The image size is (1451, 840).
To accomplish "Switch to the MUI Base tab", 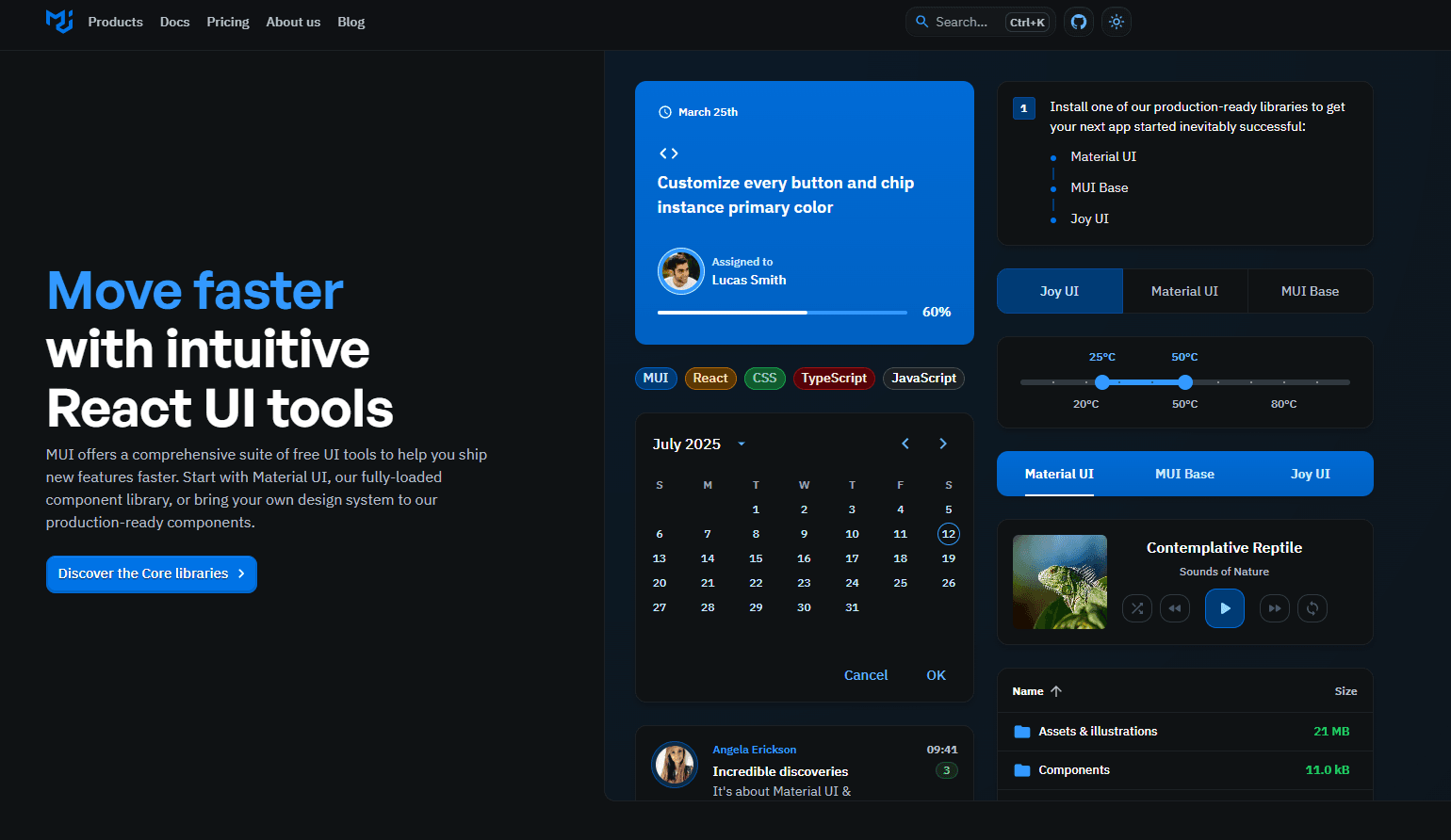I will pyautogui.click(x=1310, y=291).
